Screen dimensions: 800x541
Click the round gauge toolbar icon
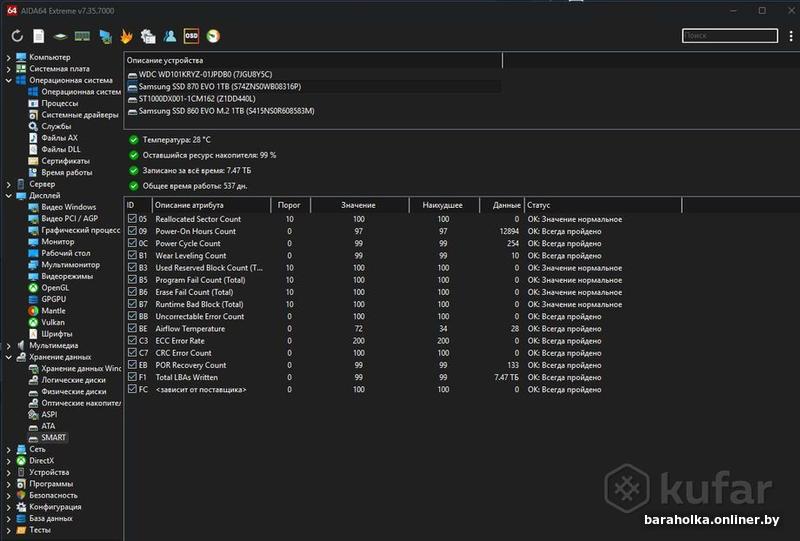click(x=213, y=36)
